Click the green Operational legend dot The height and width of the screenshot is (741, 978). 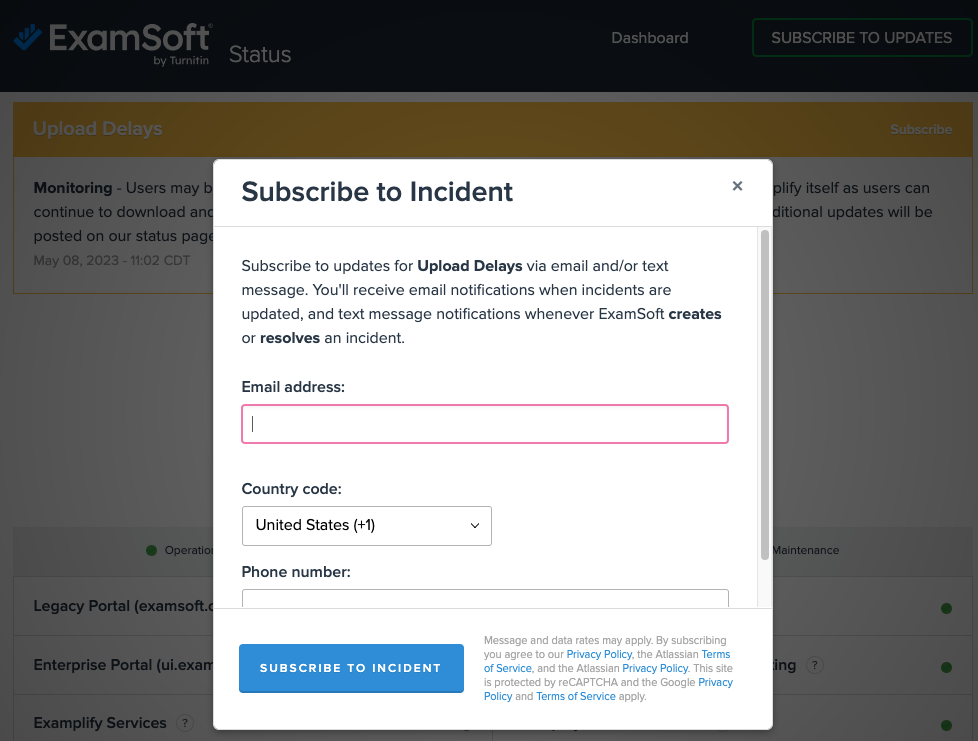(152, 550)
